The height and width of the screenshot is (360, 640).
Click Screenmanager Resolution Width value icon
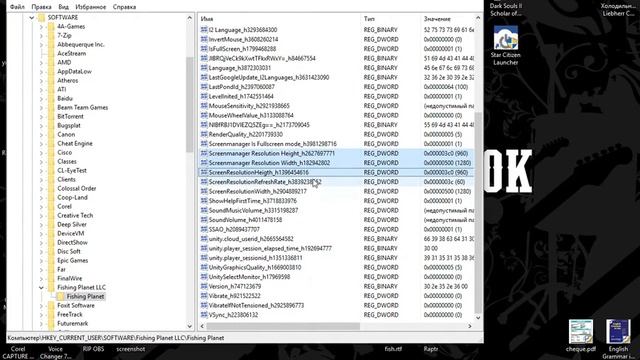point(204,163)
